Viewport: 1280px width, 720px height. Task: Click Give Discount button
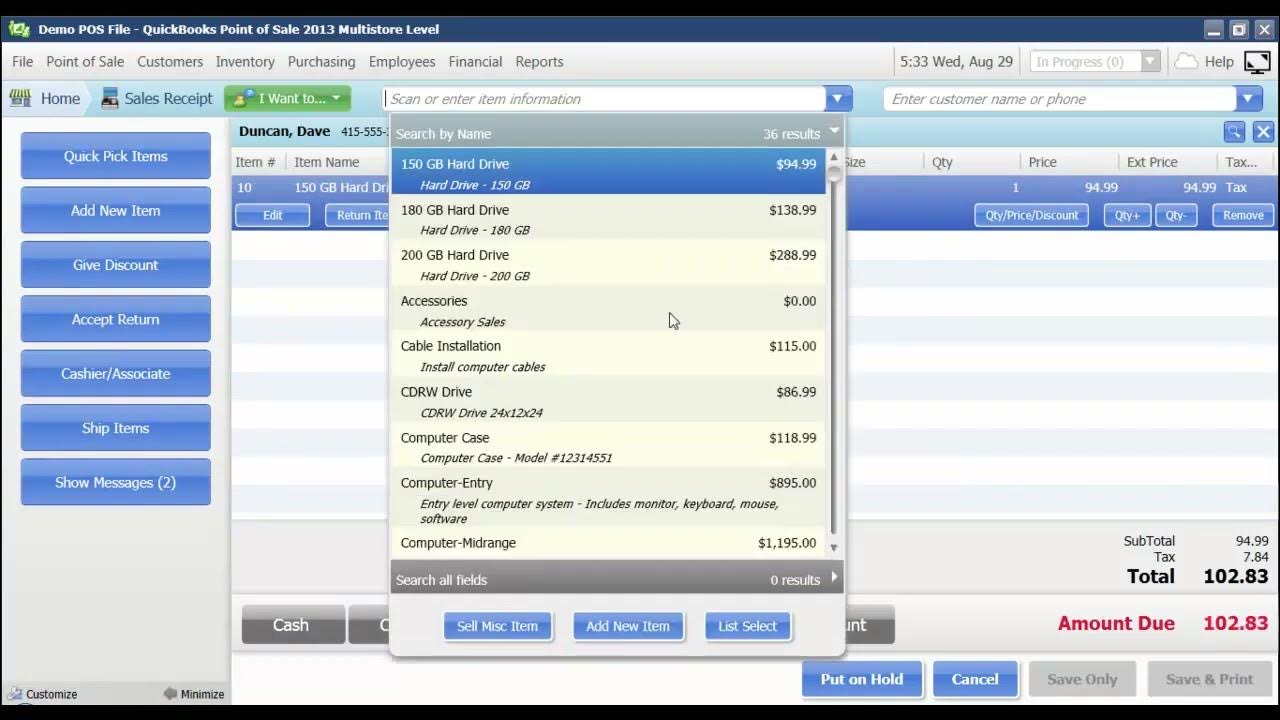tap(116, 265)
